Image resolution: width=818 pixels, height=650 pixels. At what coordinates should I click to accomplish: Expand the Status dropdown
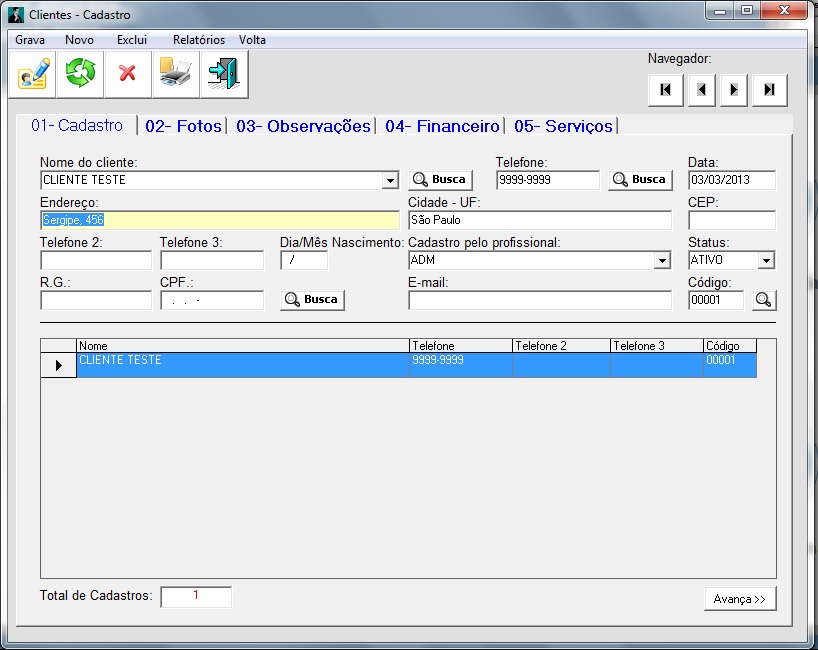(766, 261)
